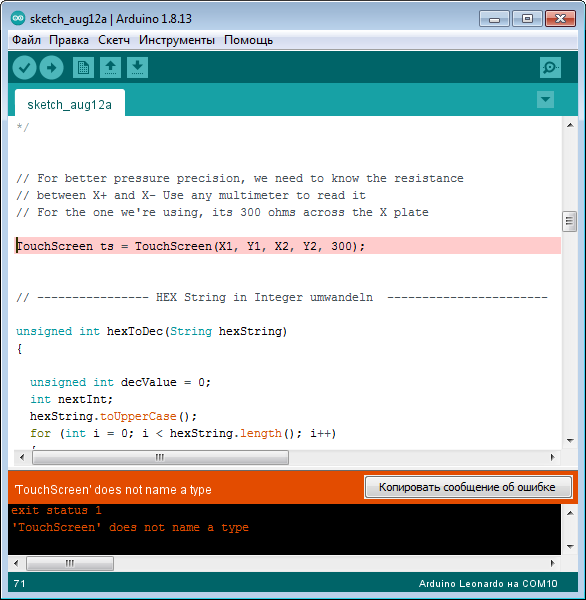This screenshot has height=600, width=586.
Task: Click the 'hexString.toUpperCase();' line
Action: 113,416
